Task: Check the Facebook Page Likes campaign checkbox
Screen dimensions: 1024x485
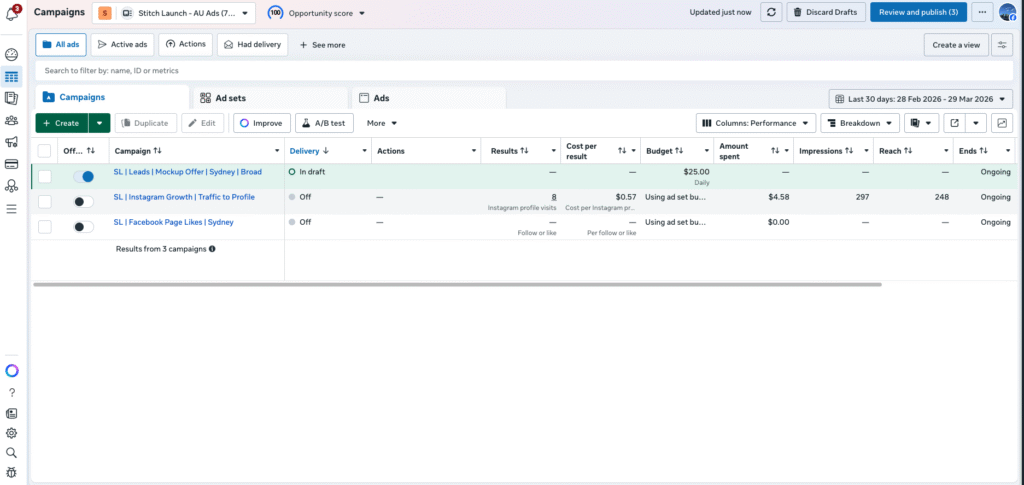Action: [44, 227]
